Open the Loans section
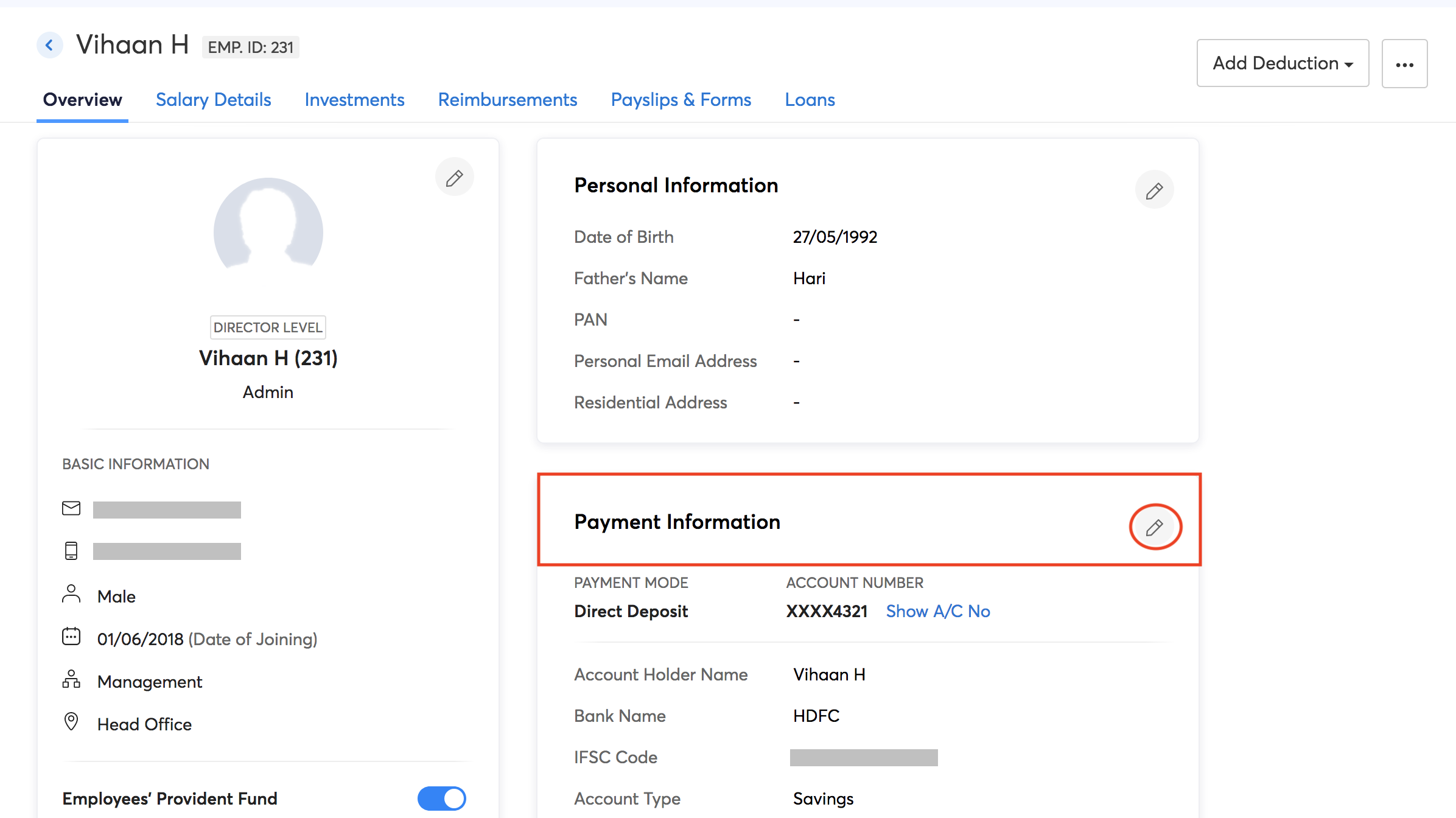This screenshot has width=1456, height=818. [x=810, y=99]
